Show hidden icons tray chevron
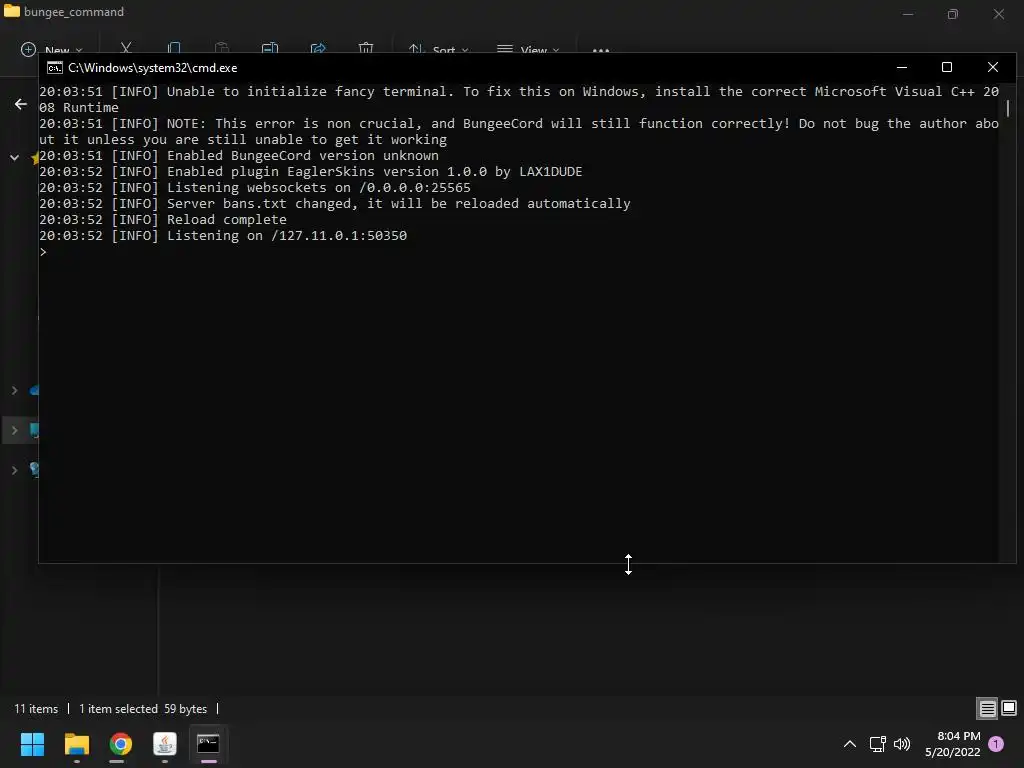Screen dimensions: 1024x768 (x=850, y=744)
